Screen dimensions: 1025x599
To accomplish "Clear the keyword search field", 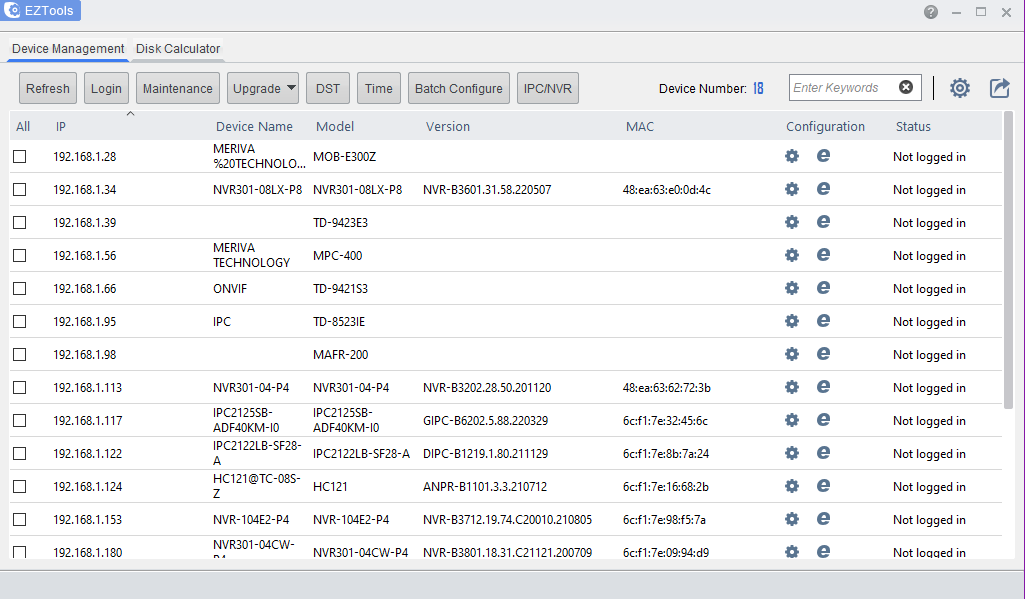I will point(906,87).
